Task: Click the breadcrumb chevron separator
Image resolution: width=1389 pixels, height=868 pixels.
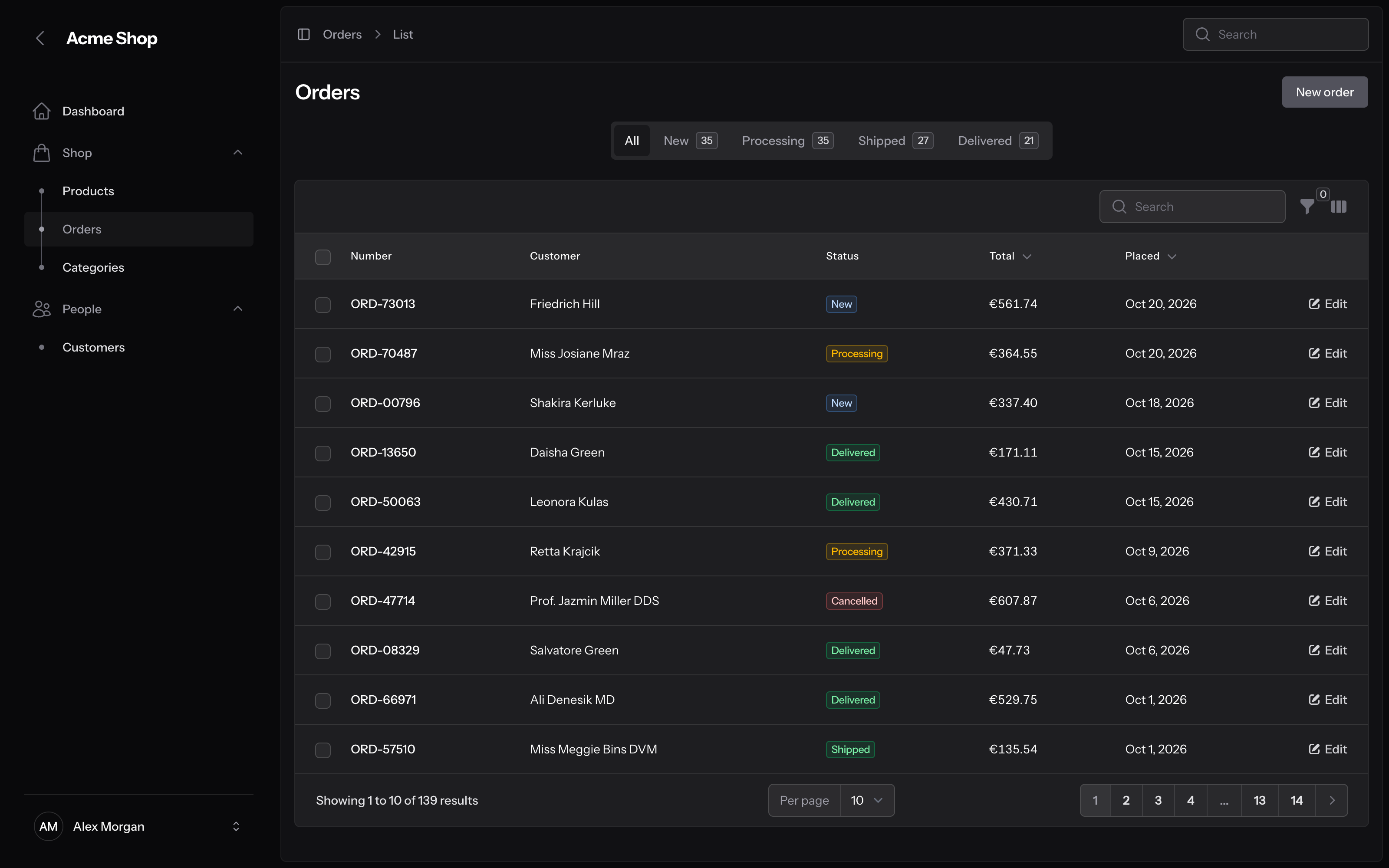Action: (378, 34)
